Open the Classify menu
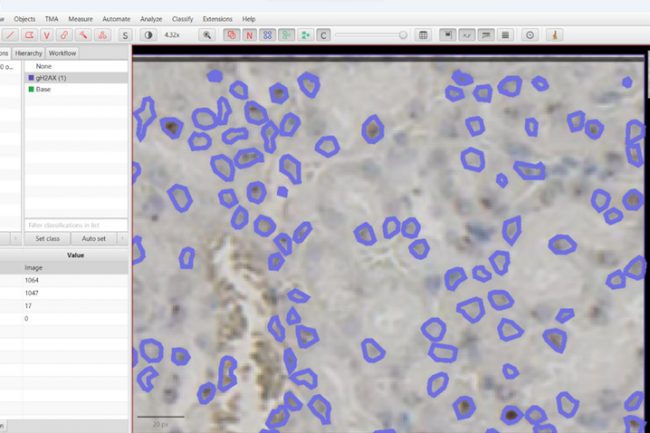Viewport: 650px width, 433px height. pyautogui.click(x=183, y=19)
